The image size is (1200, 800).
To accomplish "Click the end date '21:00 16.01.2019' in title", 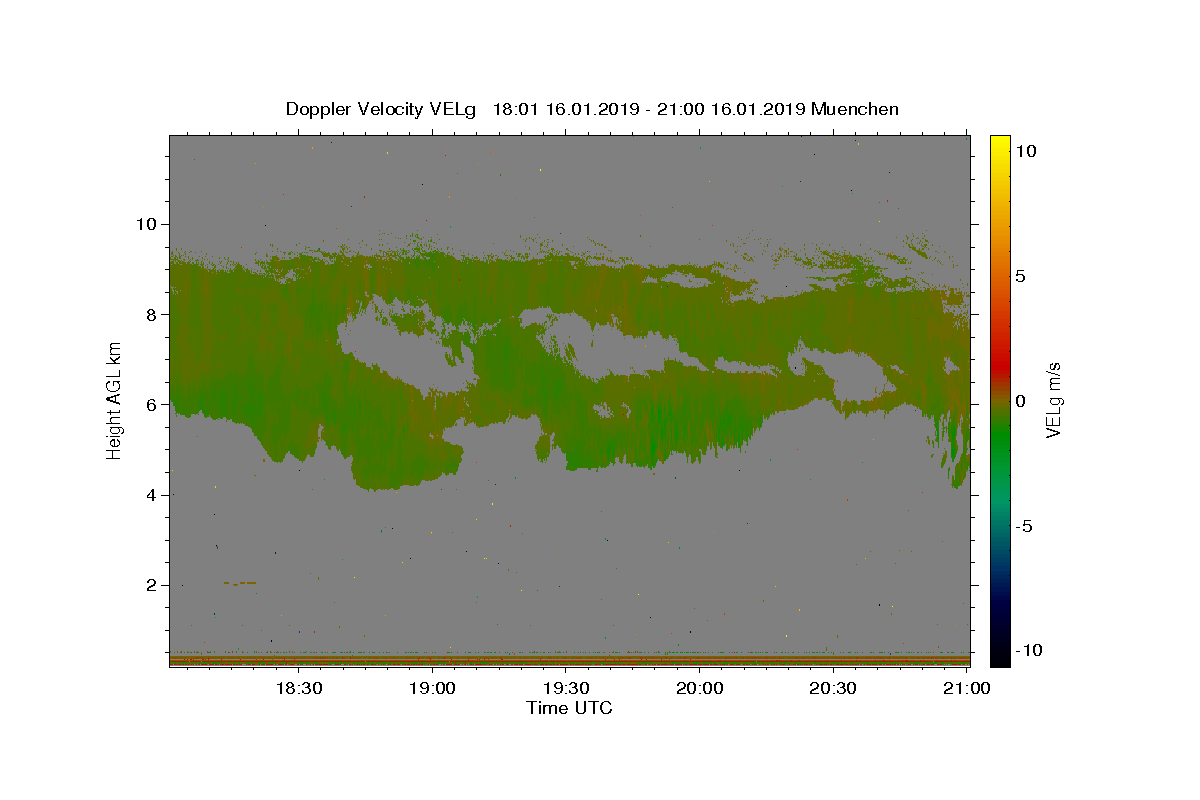I will coord(729,109).
